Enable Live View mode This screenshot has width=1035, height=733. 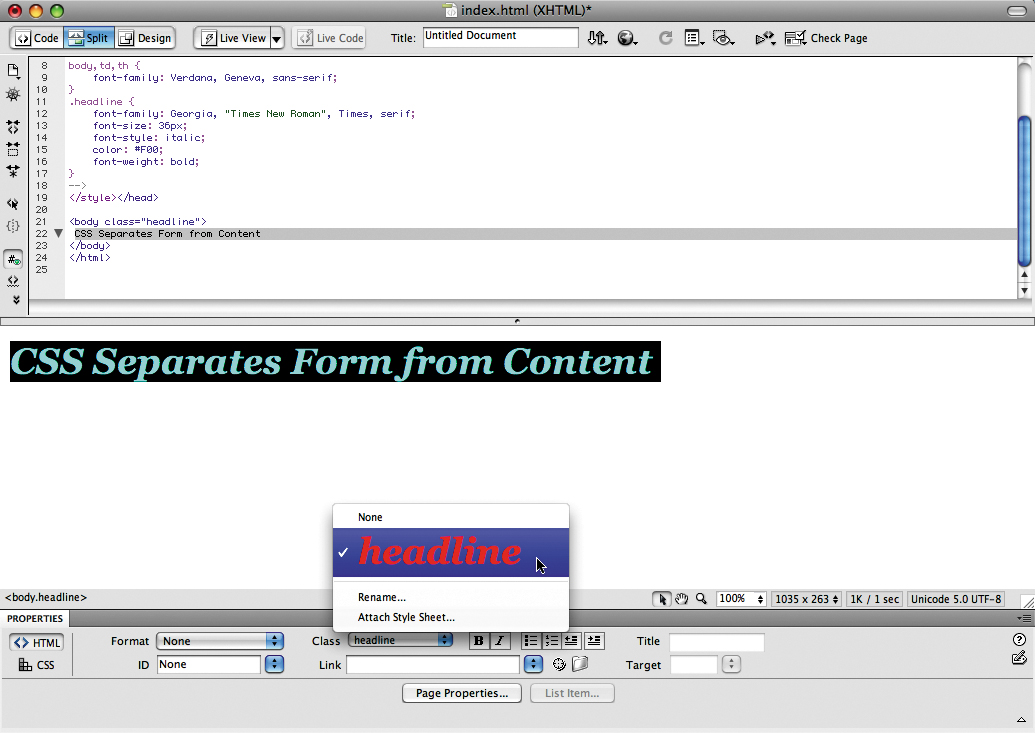tap(234, 38)
